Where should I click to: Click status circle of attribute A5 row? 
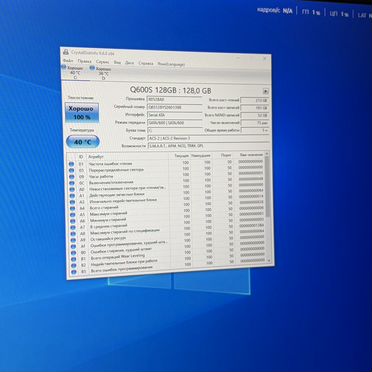(72, 215)
